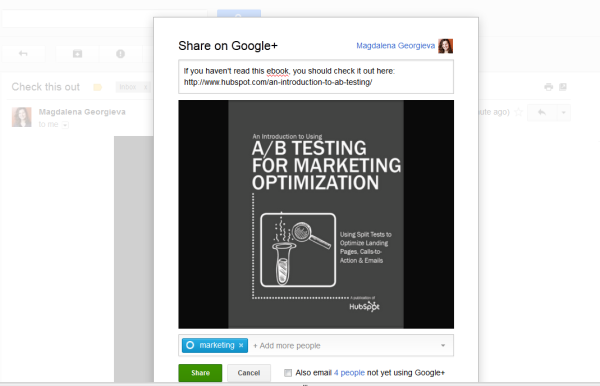The width and height of the screenshot is (600, 386).
Task: Enable Also email people not using Google+
Action: coord(288,373)
